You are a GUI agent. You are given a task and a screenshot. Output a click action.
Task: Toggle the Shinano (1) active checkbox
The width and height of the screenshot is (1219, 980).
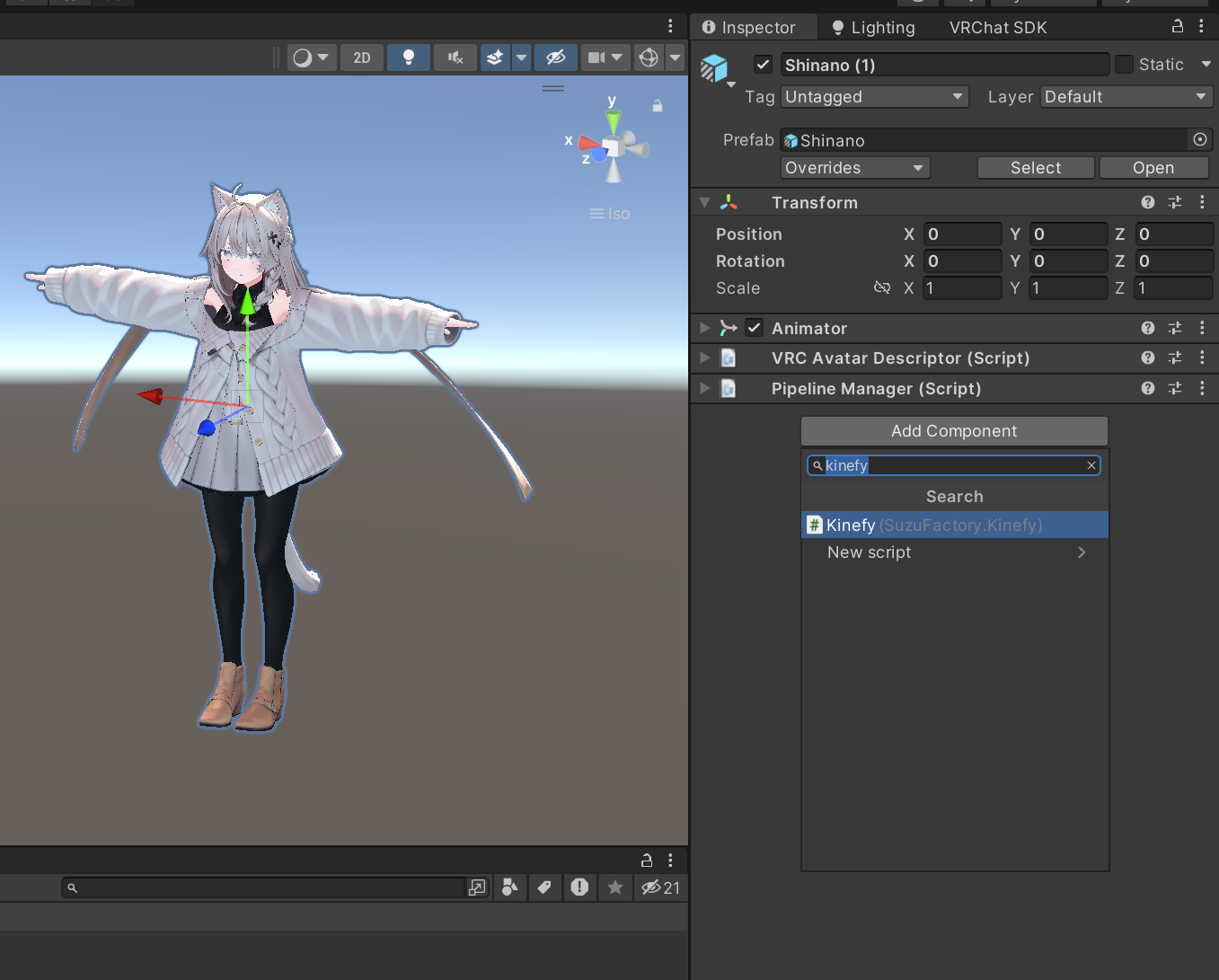pyautogui.click(x=763, y=65)
